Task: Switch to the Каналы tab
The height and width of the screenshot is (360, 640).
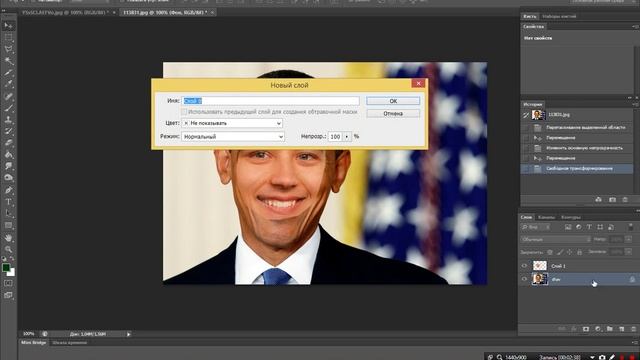Action: (546, 217)
